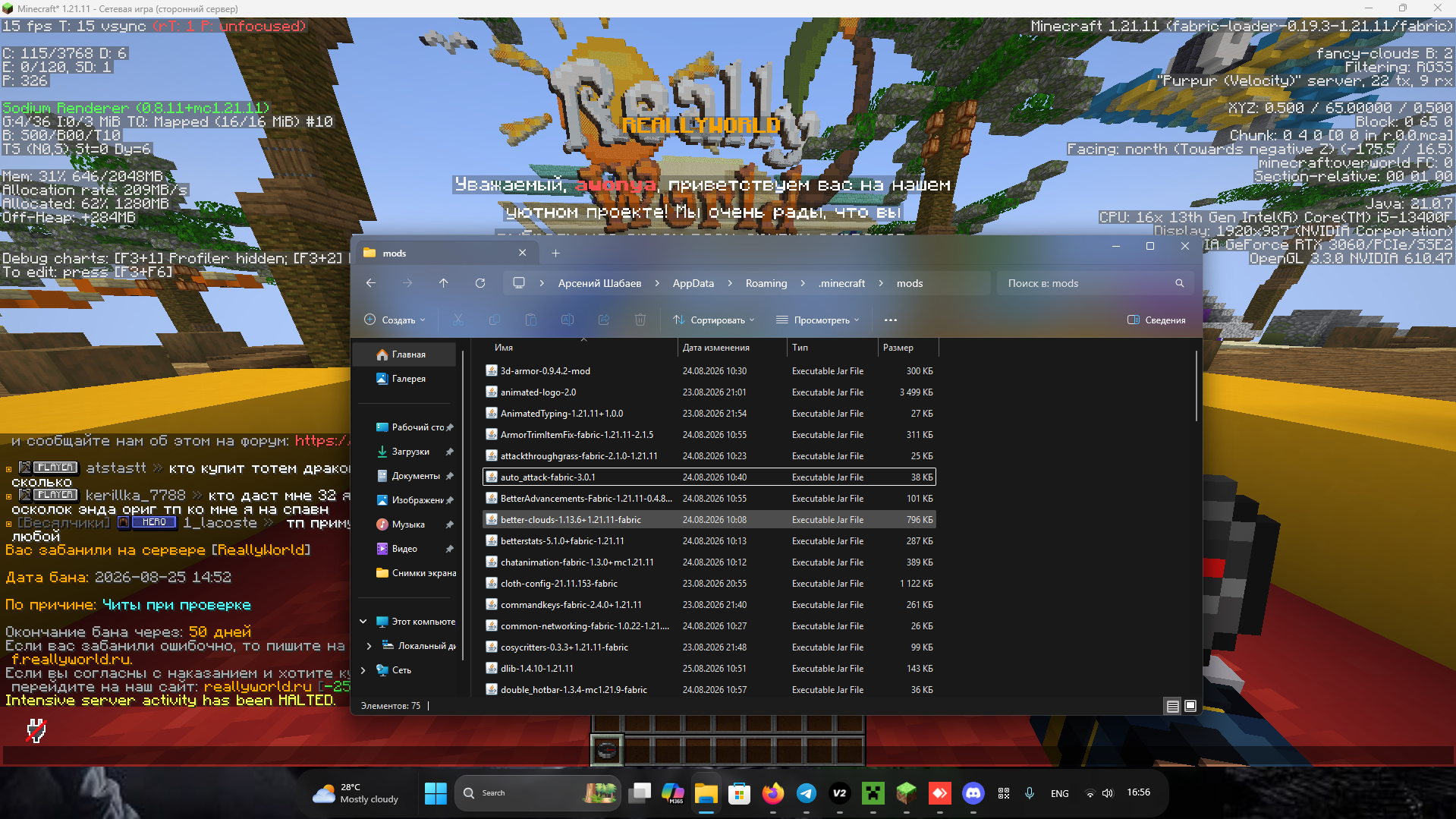1456x819 pixels.
Task: Click the search magnifier in mods search box
Action: [1180, 283]
